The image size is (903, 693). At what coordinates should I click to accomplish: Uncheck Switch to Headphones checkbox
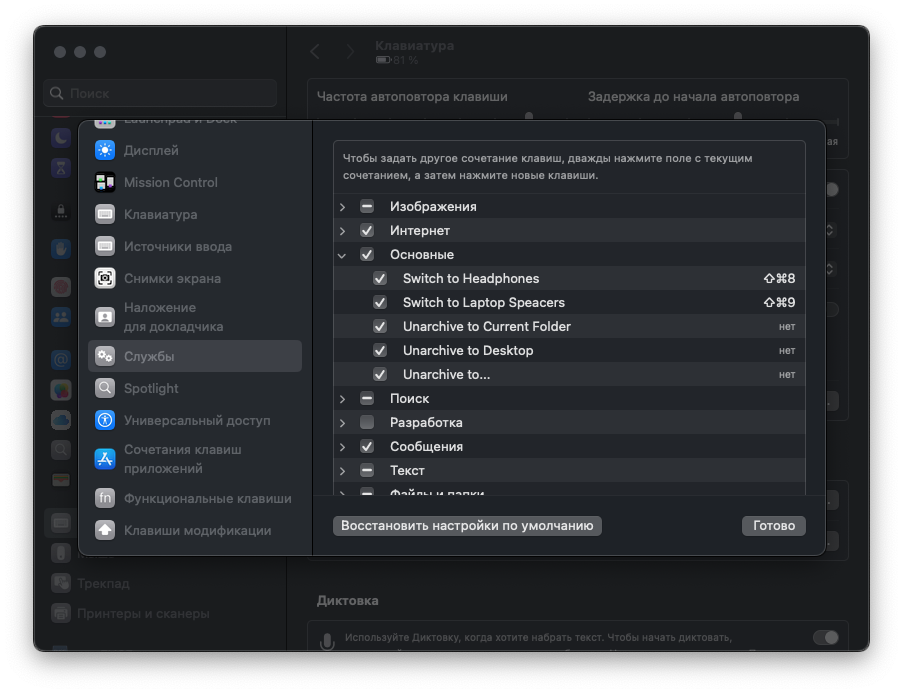click(380, 278)
